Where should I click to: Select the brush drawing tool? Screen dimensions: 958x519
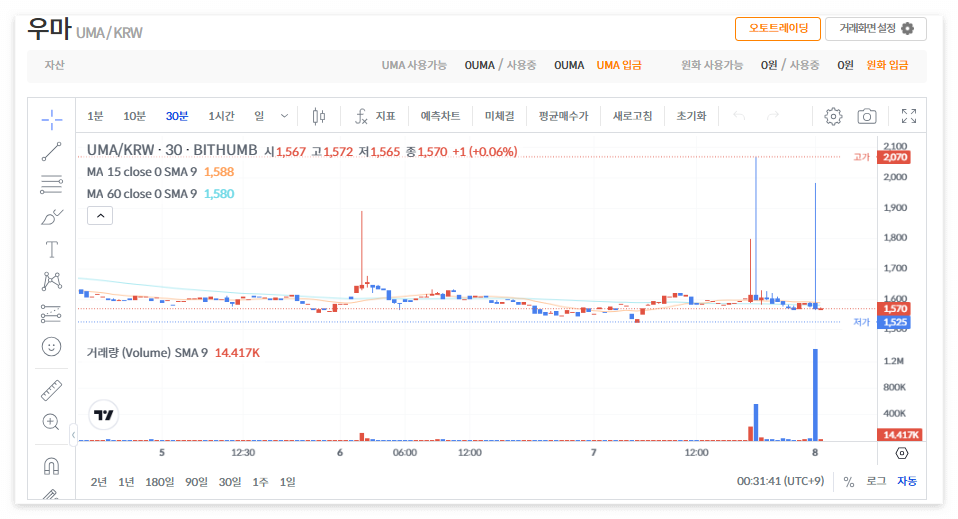click(52, 216)
